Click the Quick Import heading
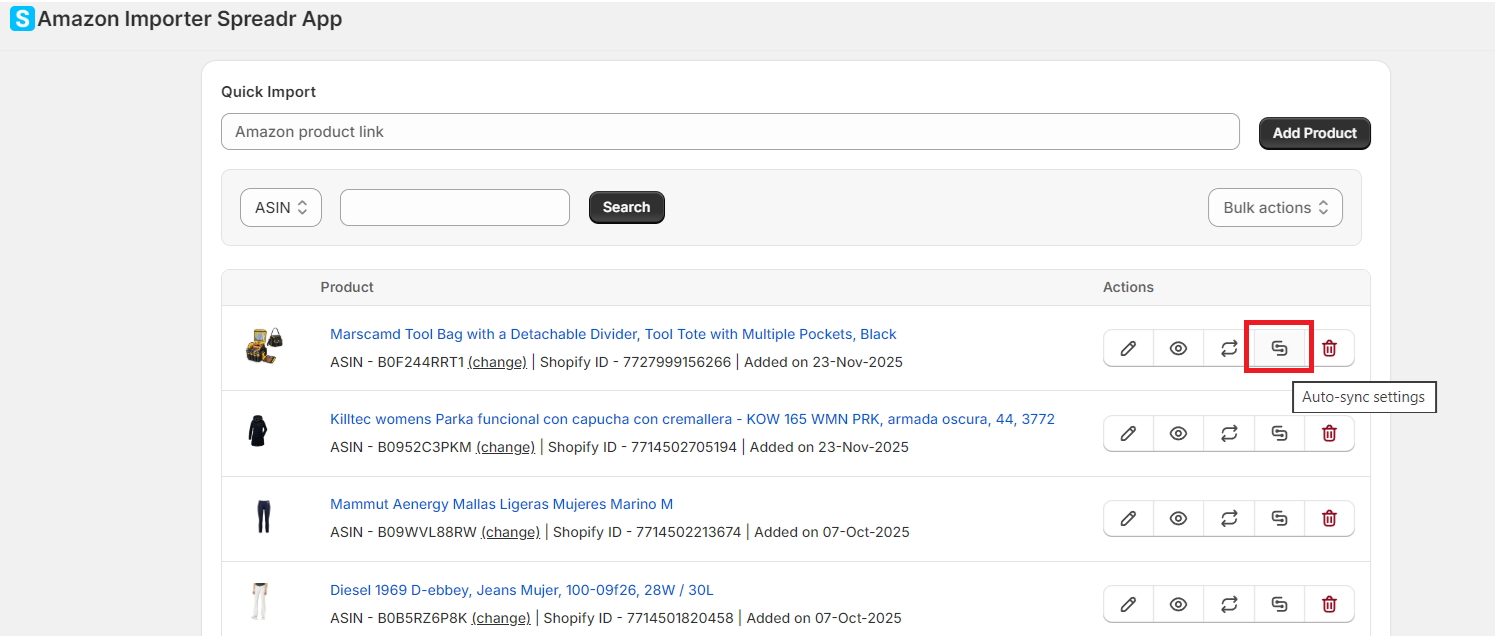 point(268,92)
